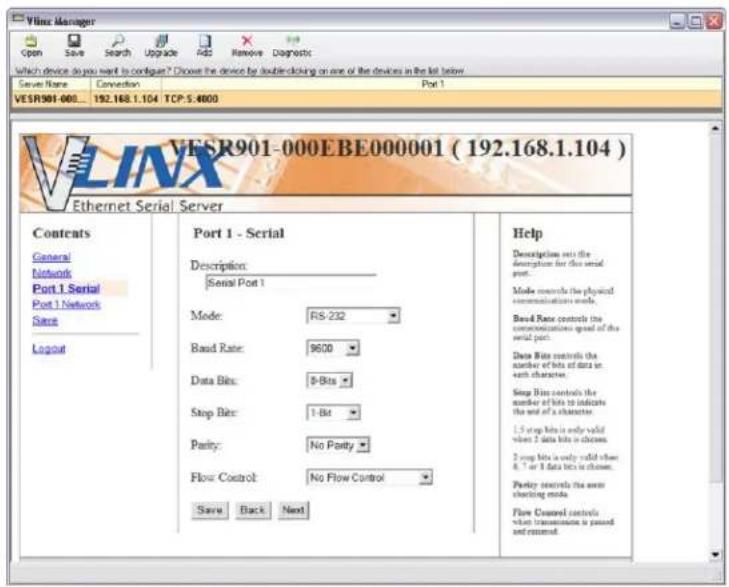This screenshot has height=587, width=729.
Task: Click the Description input field
Action: click(291, 283)
